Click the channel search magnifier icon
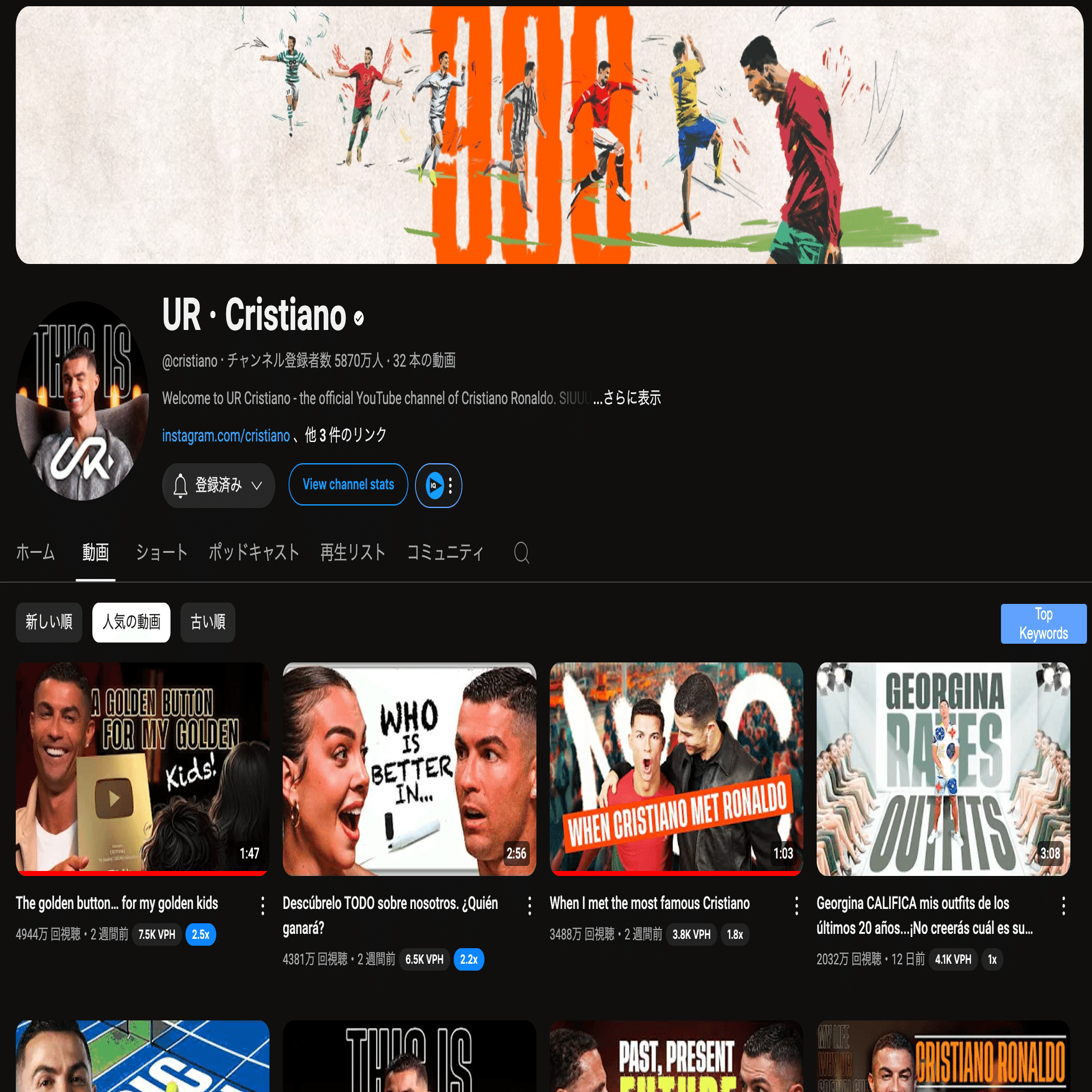This screenshot has width=1092, height=1092. tap(522, 552)
